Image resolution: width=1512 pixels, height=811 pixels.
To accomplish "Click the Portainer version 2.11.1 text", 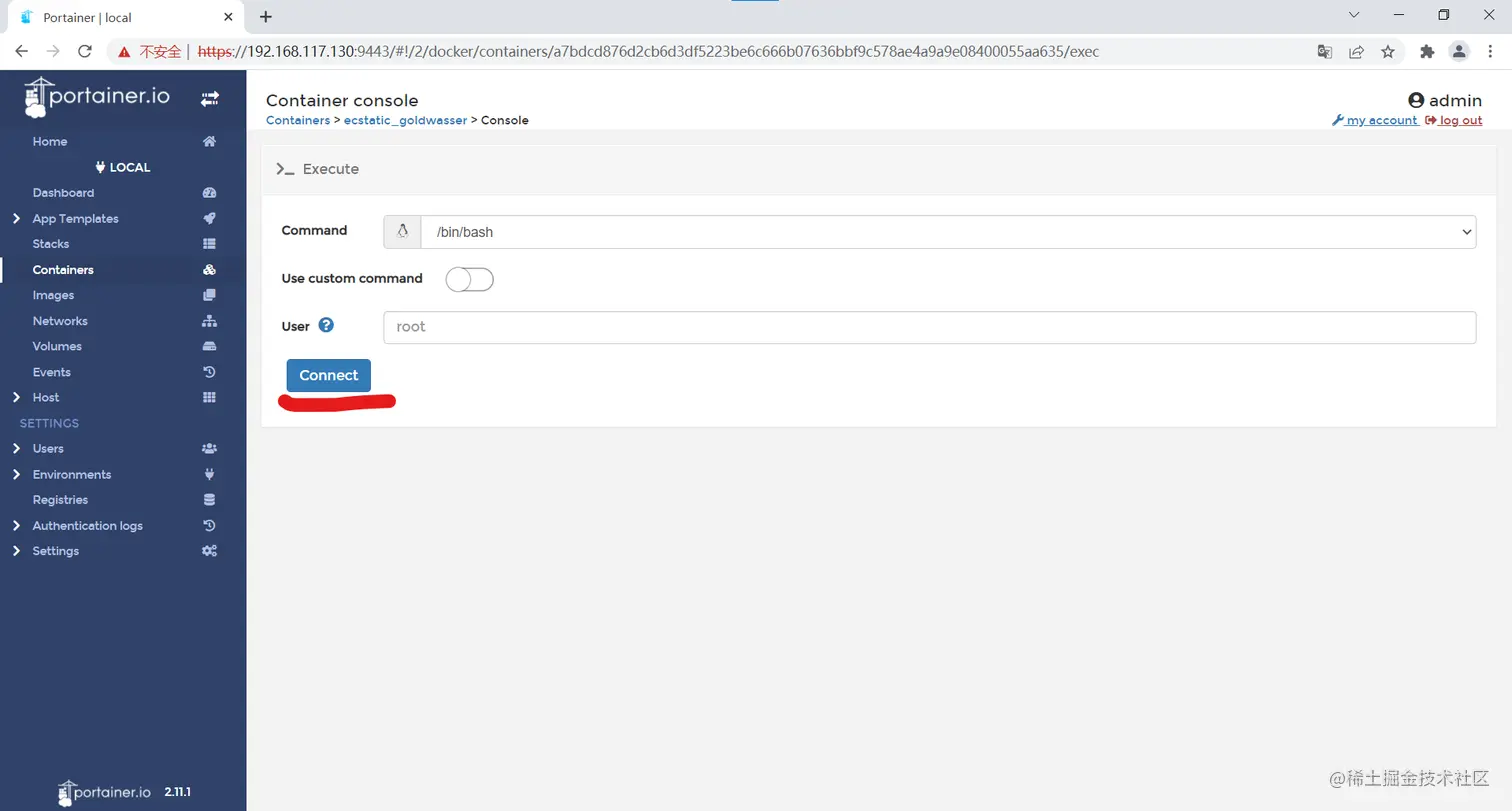I will [178, 792].
